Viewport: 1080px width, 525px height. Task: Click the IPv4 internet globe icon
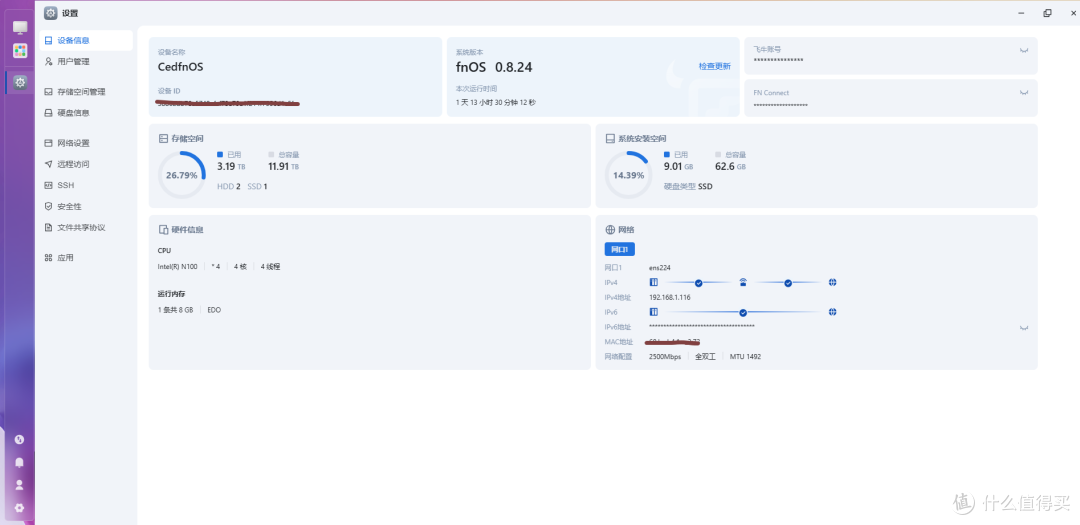[x=833, y=282]
